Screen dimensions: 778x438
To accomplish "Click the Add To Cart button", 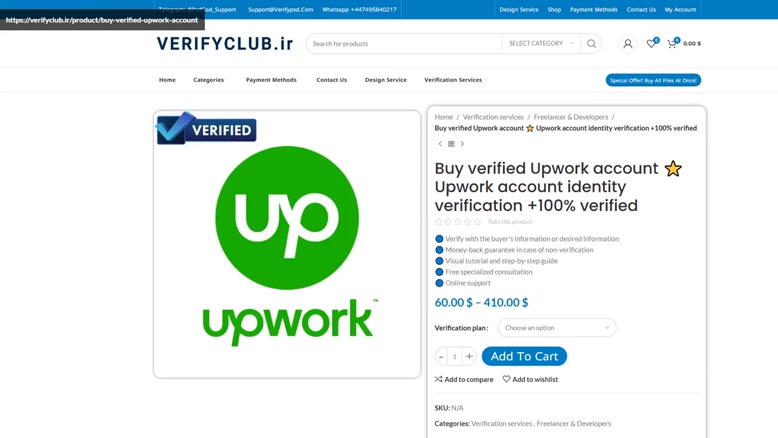I will pyautogui.click(x=524, y=356).
